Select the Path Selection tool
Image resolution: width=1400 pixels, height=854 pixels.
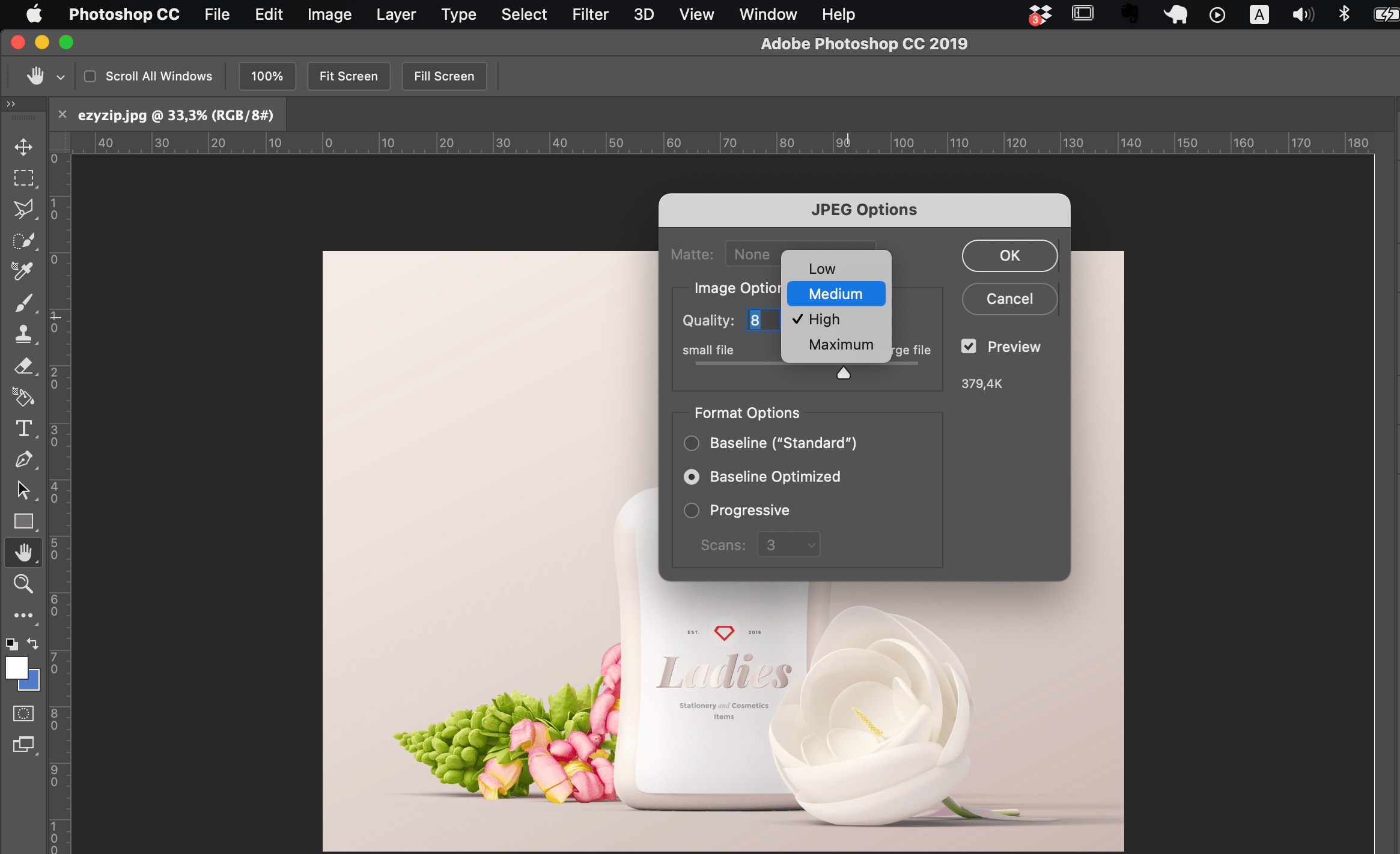tap(23, 490)
